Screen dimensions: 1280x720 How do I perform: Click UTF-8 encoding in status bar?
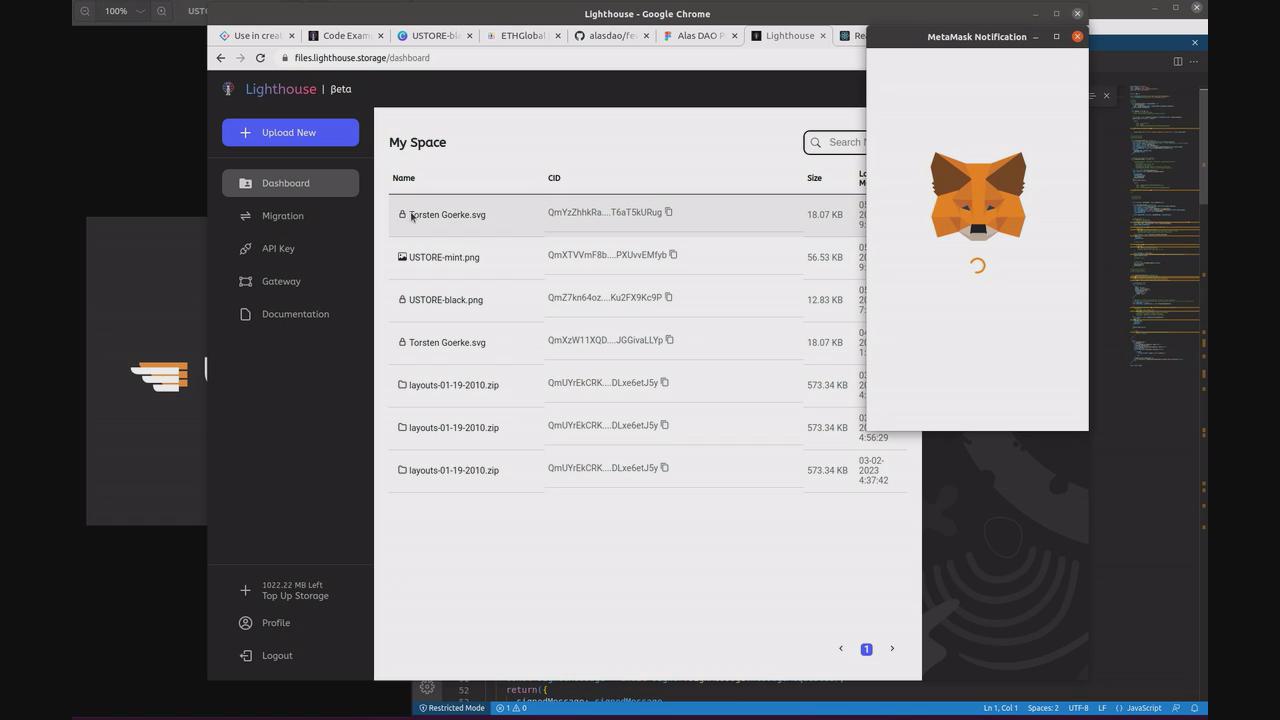1078,708
